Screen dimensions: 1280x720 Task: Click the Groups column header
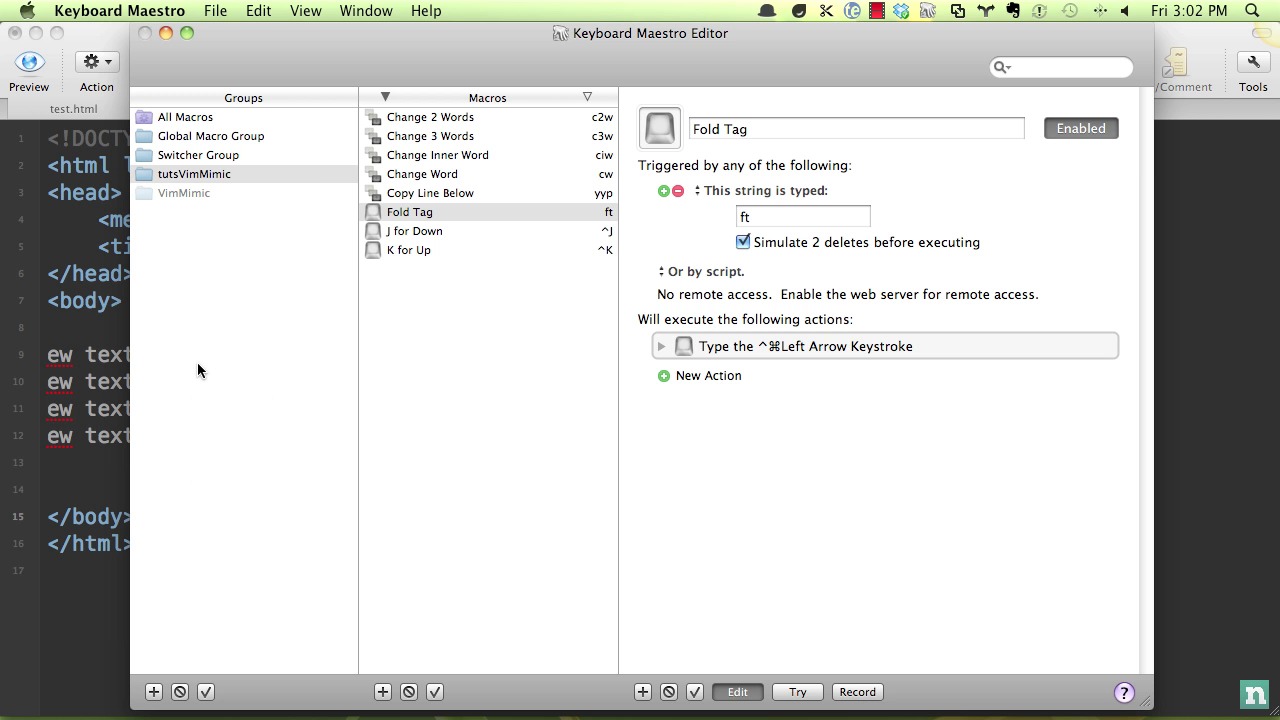tap(244, 98)
